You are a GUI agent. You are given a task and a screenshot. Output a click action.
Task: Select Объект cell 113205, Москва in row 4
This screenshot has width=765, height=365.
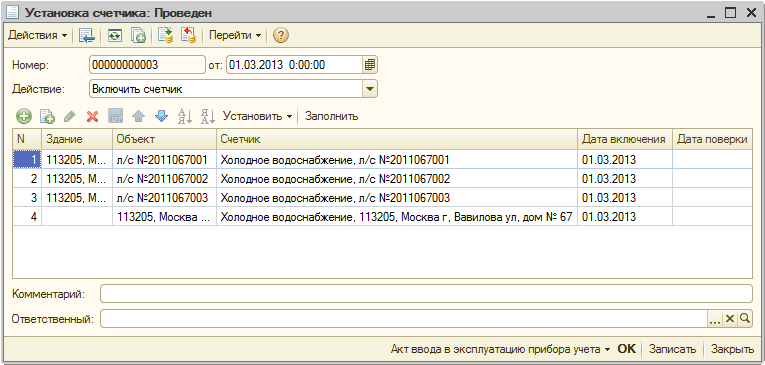tap(164, 217)
